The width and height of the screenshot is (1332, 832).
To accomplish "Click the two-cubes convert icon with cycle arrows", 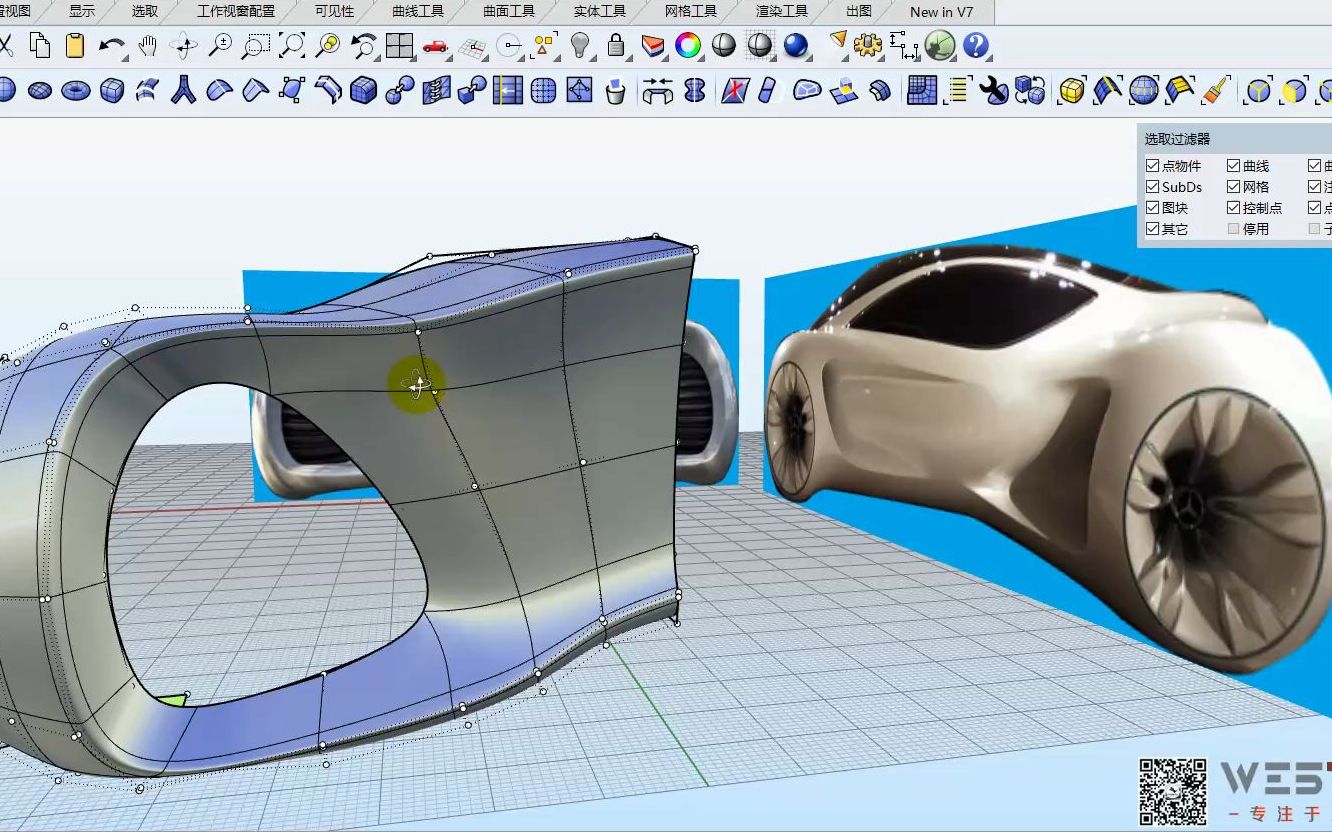I will tap(1030, 91).
